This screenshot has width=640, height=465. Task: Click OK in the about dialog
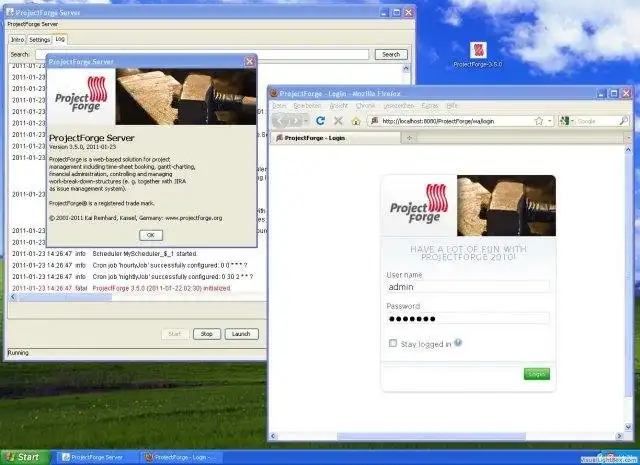[x=151, y=235]
